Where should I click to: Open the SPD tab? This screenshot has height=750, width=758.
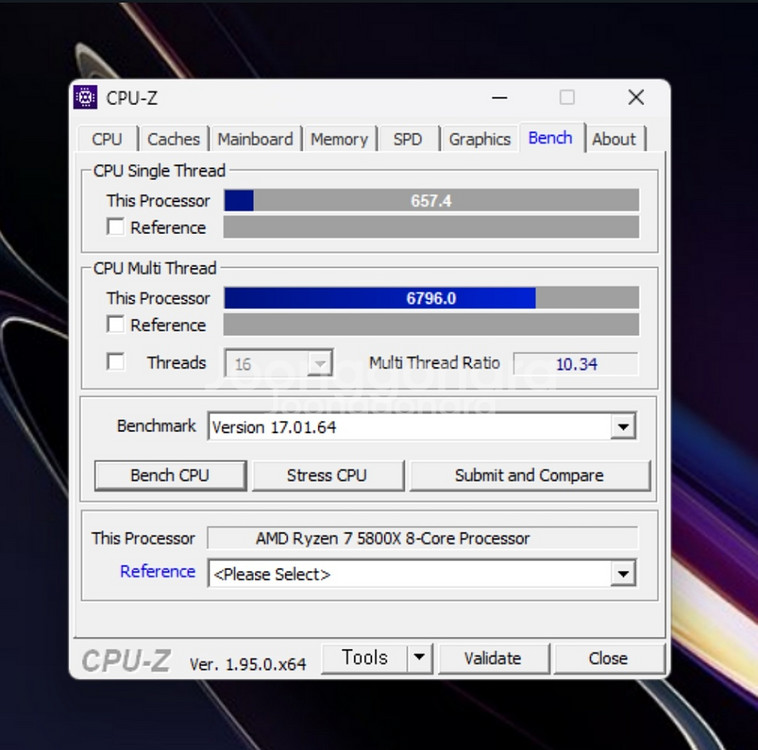tap(408, 139)
